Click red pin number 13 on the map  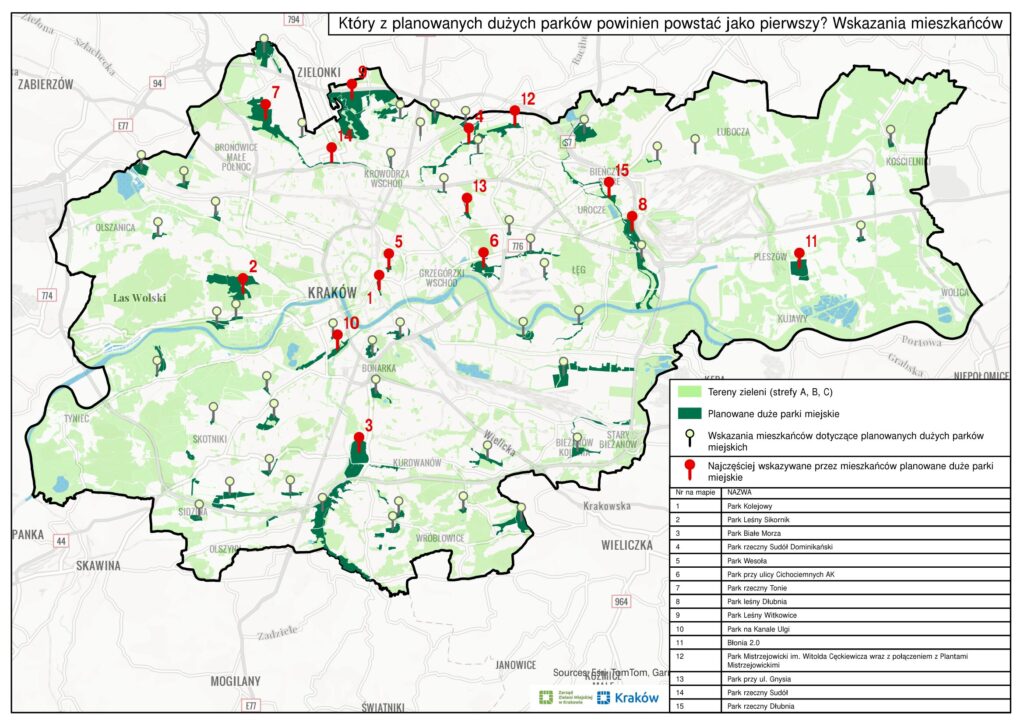466,202
